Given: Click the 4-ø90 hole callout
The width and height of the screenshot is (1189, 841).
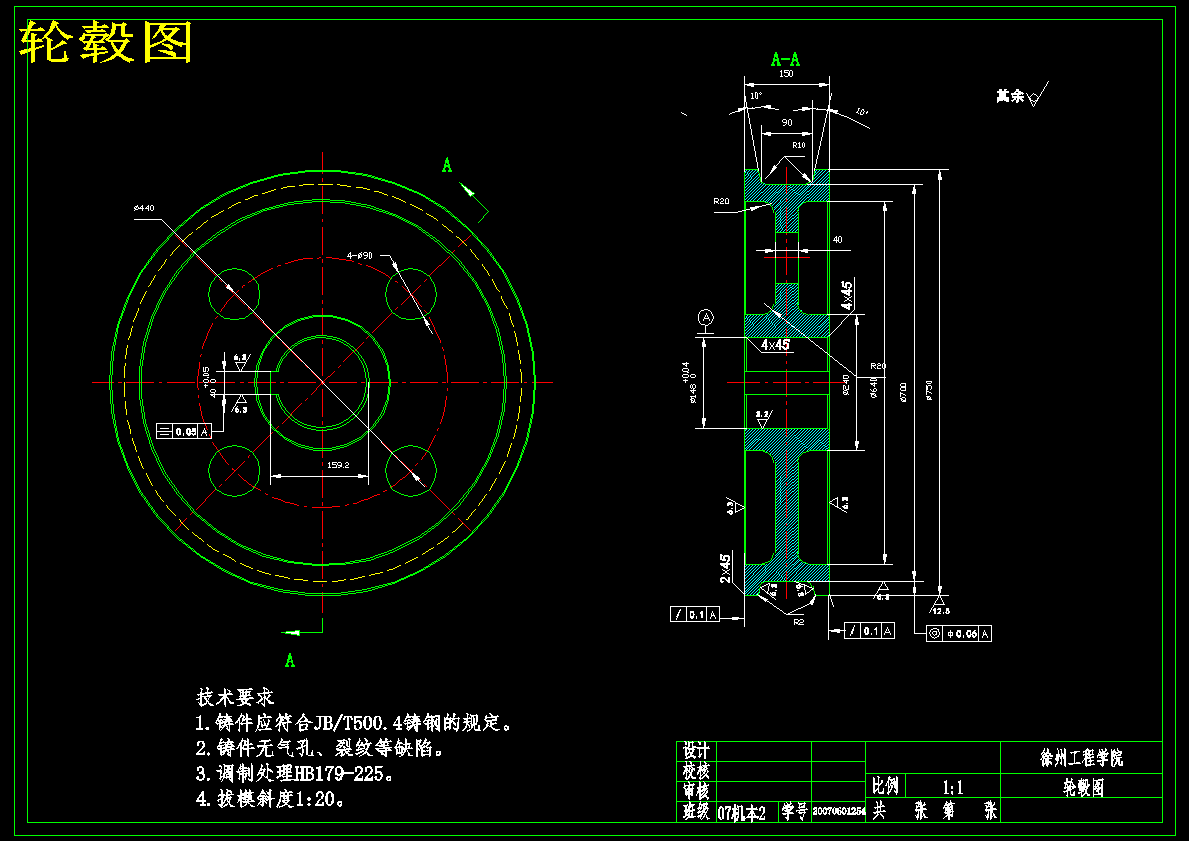Looking at the screenshot, I should pos(359,256).
